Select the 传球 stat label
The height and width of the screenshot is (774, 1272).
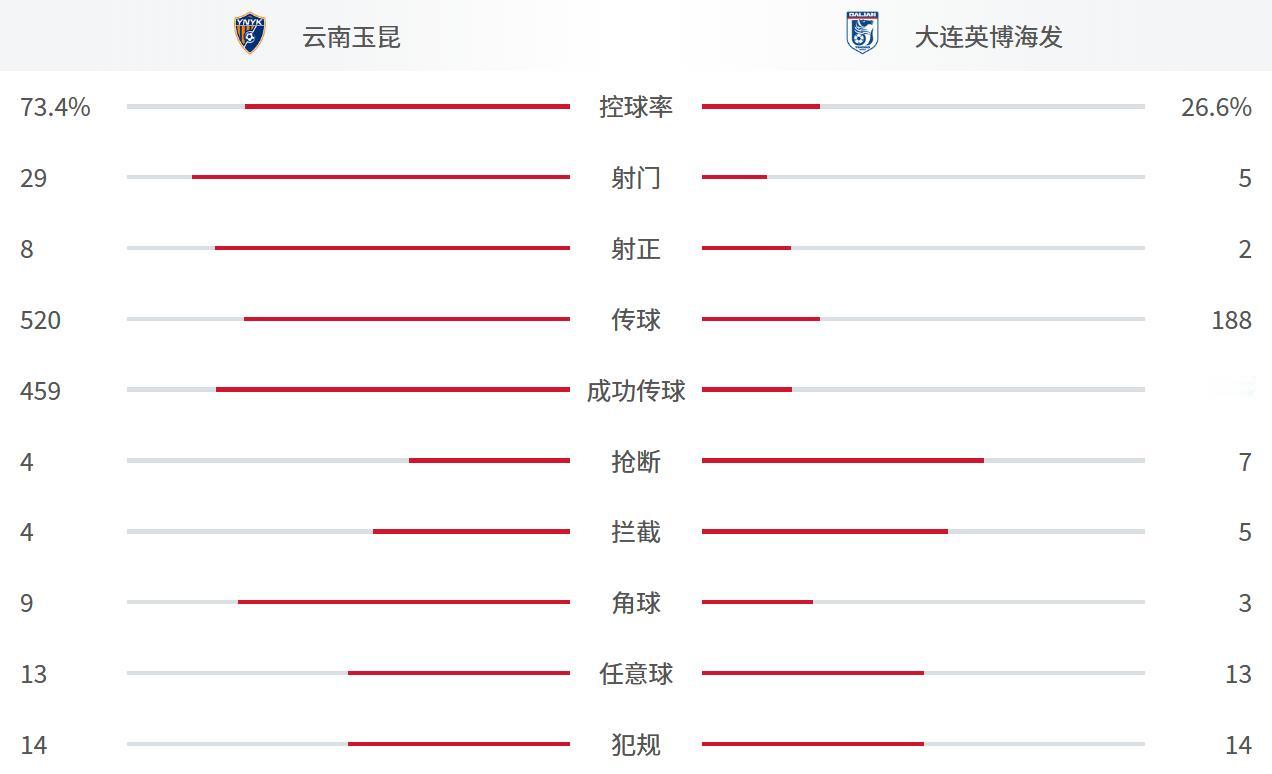click(636, 320)
